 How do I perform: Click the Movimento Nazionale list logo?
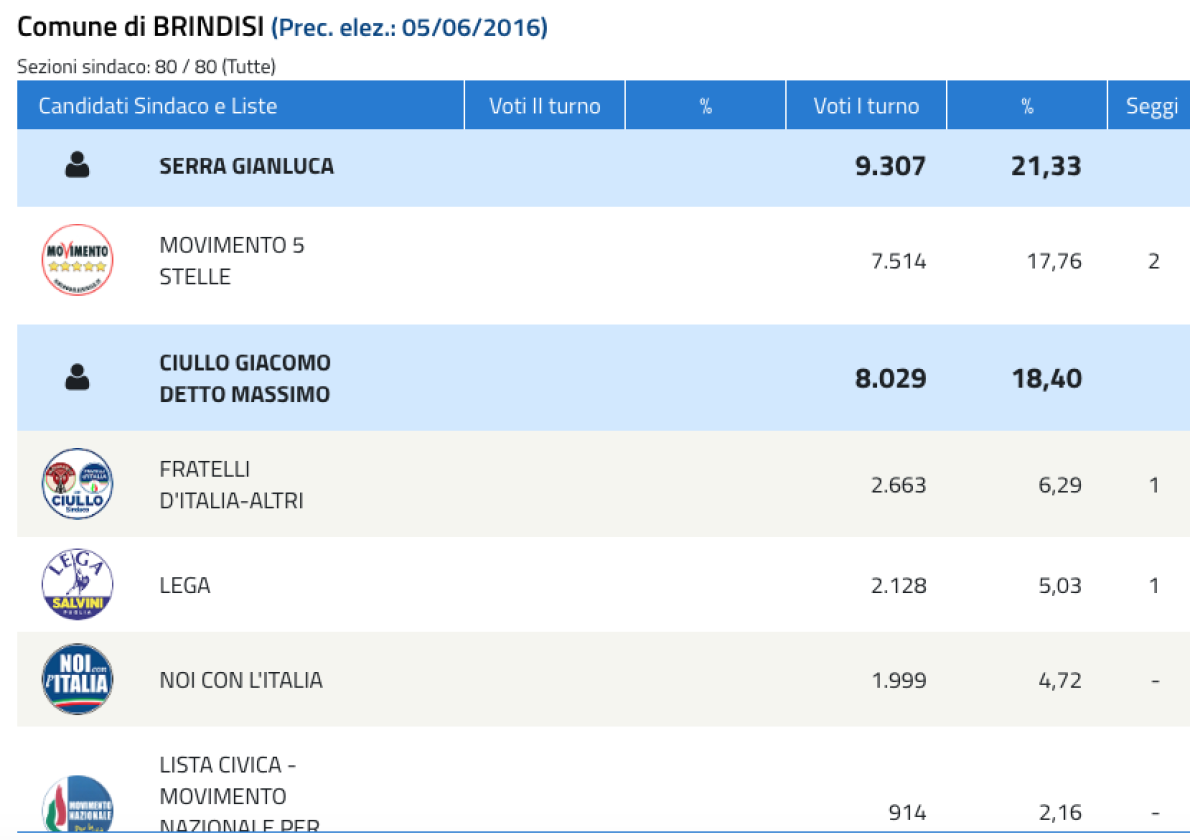click(77, 804)
